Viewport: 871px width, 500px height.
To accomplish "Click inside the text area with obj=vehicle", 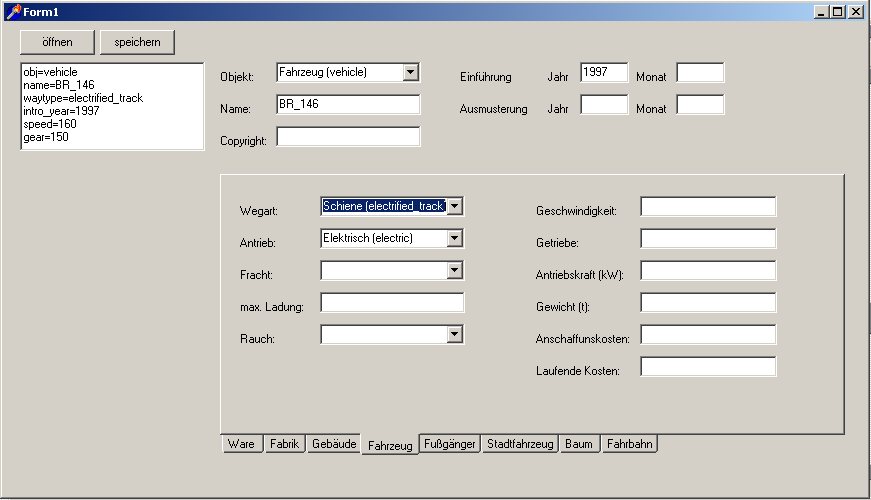I will tap(112, 106).
